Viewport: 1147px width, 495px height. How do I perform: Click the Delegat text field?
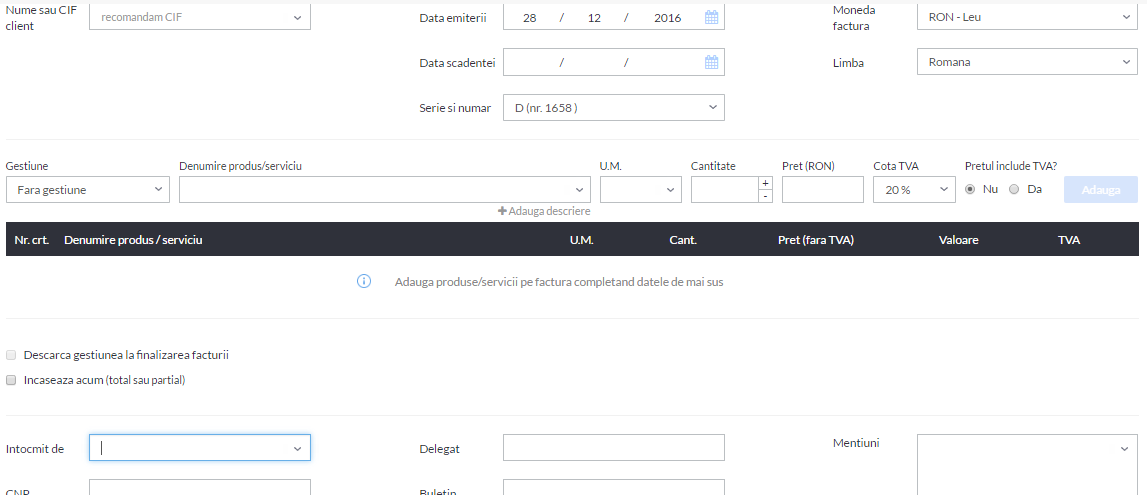[614, 447]
